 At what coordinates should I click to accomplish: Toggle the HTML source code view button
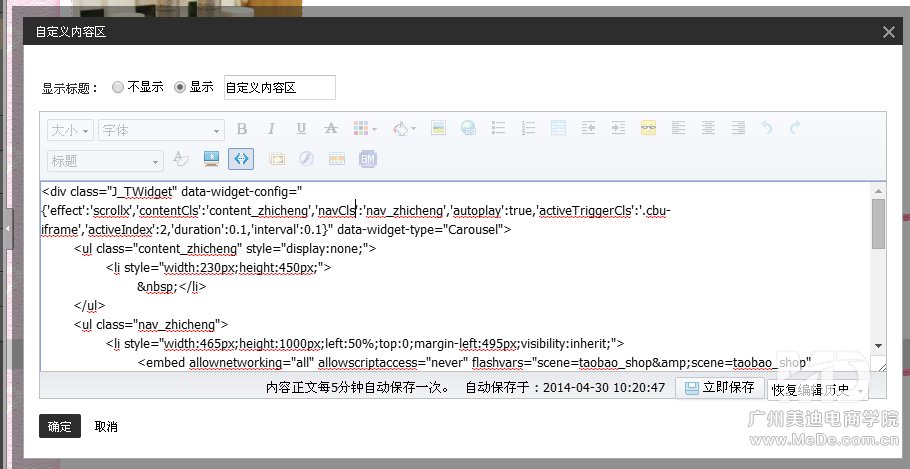tap(241, 158)
